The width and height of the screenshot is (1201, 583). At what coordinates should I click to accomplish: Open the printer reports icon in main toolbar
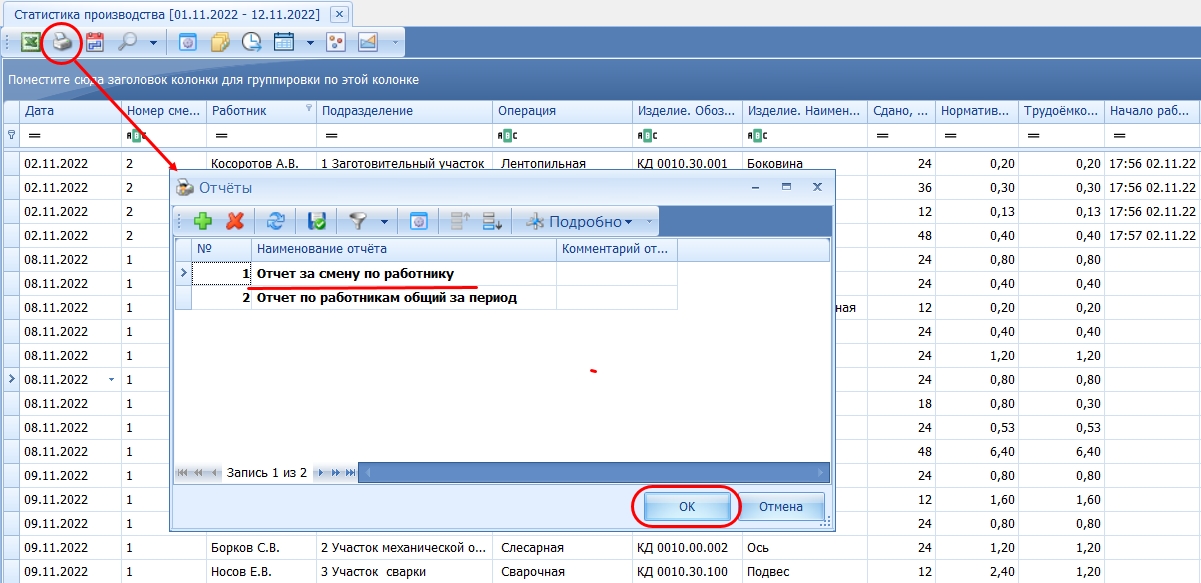click(62, 42)
